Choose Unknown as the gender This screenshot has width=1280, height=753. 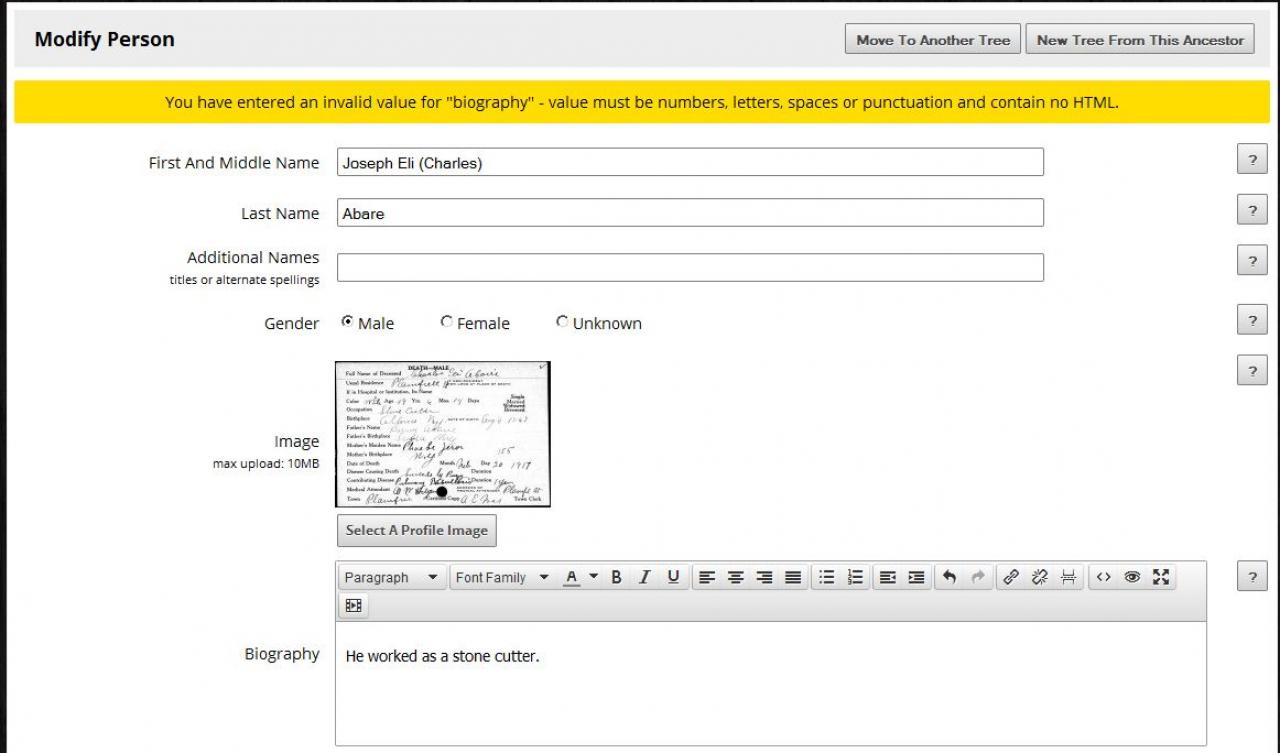pos(562,322)
